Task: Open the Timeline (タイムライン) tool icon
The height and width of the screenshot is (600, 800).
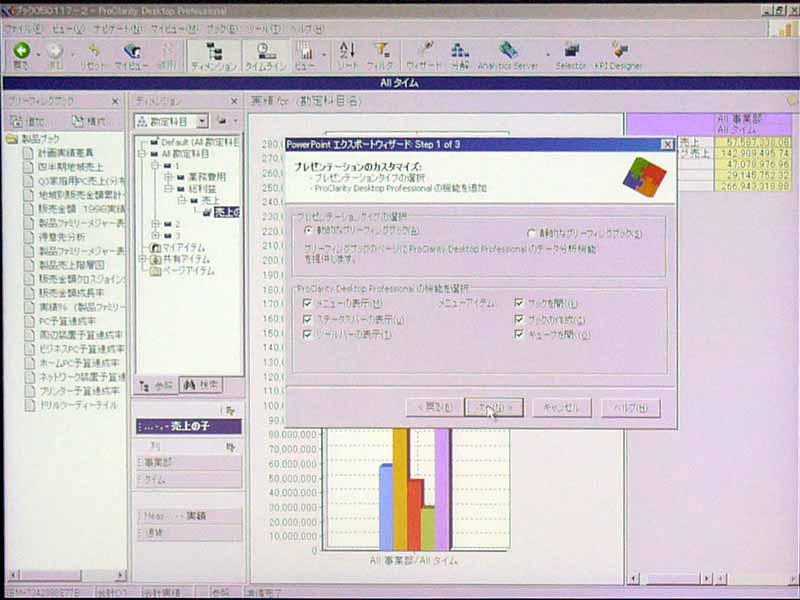Action: tap(265, 51)
